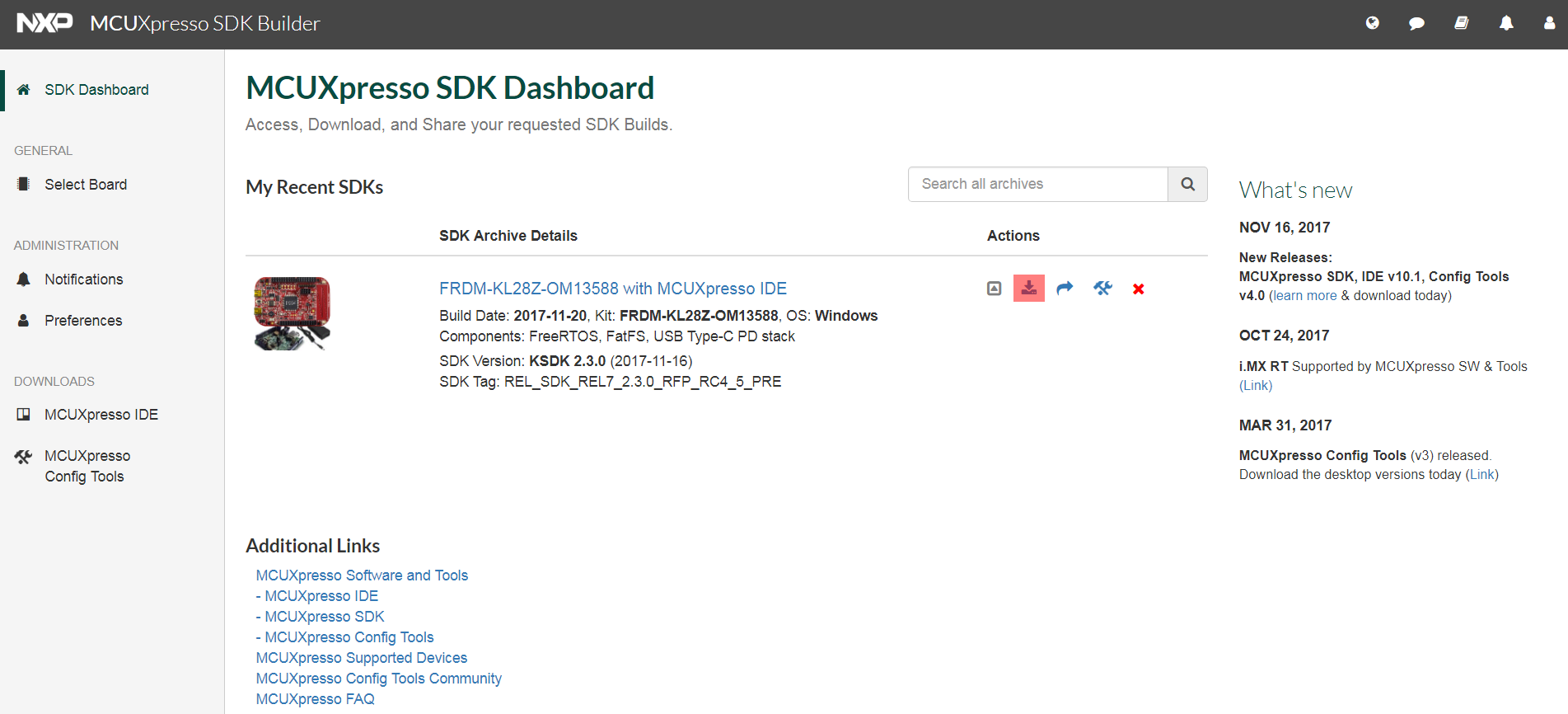Open the FRDM-KL28Z-OM13588 with MCUXpresso IDE link
Viewport: 1568px width, 714px height.
[612, 289]
